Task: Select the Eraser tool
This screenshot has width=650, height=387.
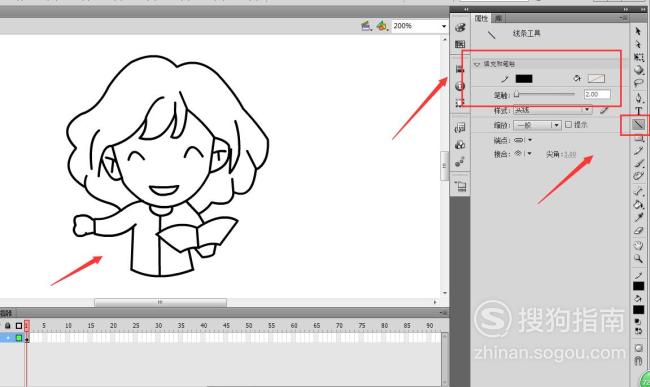Action: click(x=638, y=231)
